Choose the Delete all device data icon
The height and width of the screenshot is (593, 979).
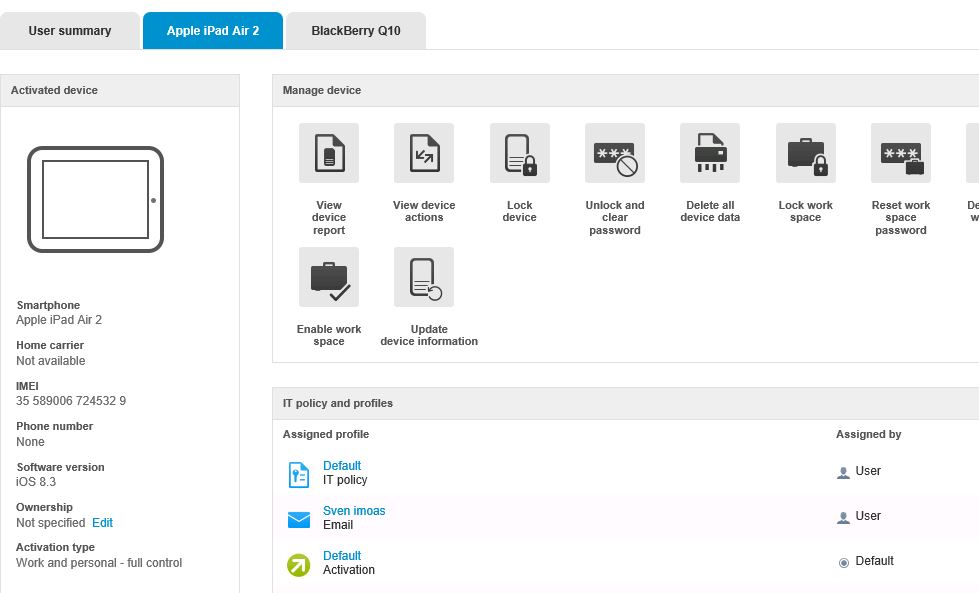click(710, 153)
